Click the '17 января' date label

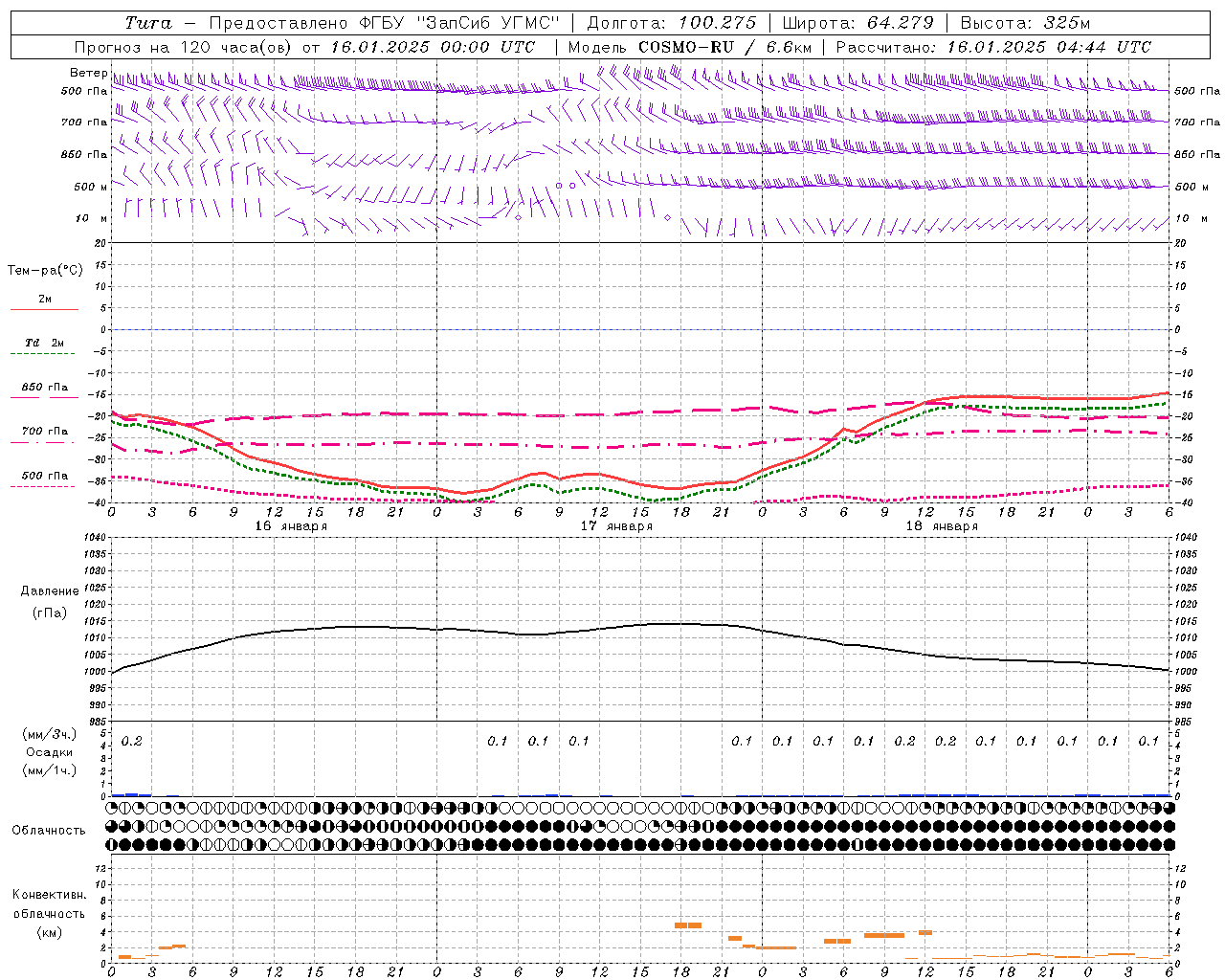tap(617, 526)
